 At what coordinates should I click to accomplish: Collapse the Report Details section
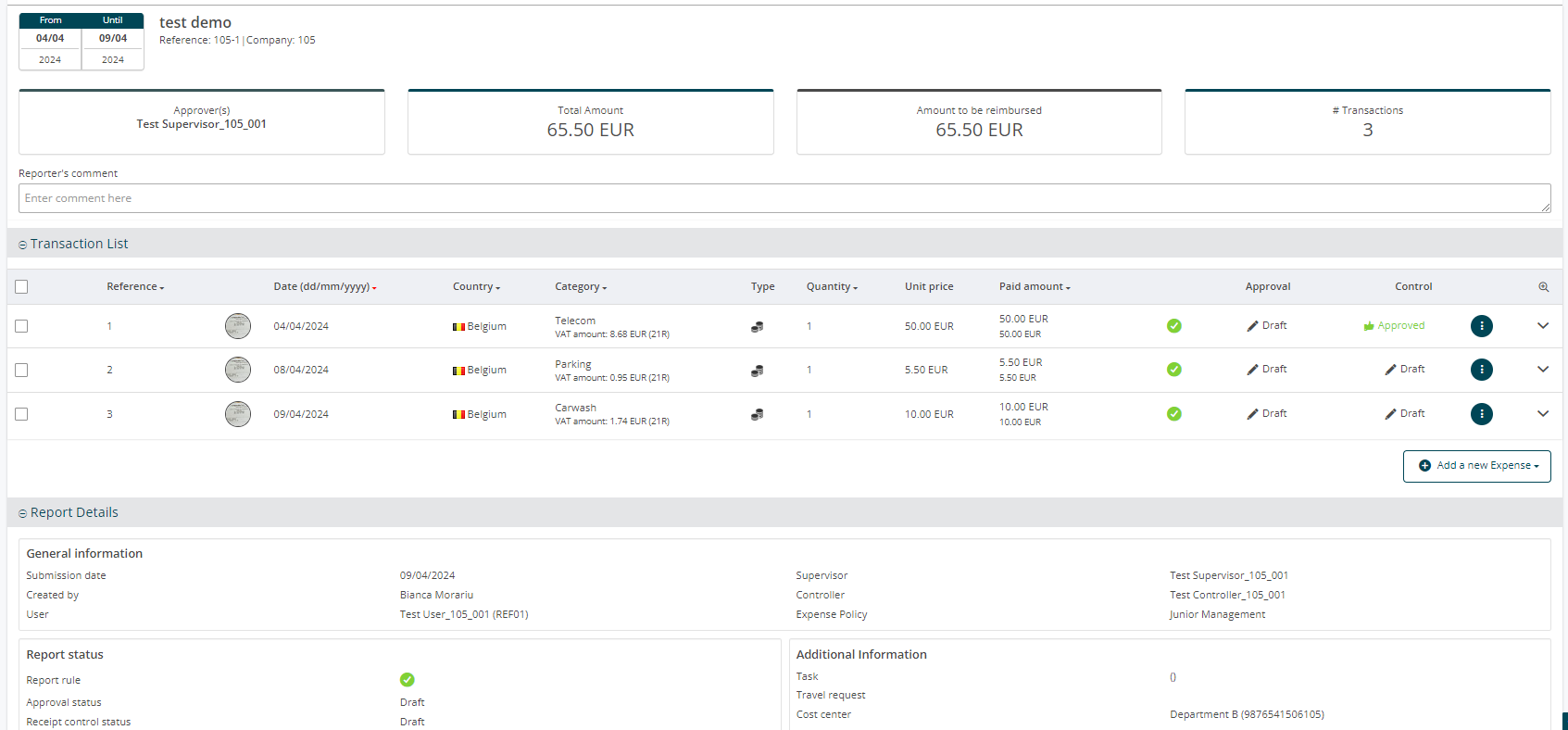click(23, 513)
